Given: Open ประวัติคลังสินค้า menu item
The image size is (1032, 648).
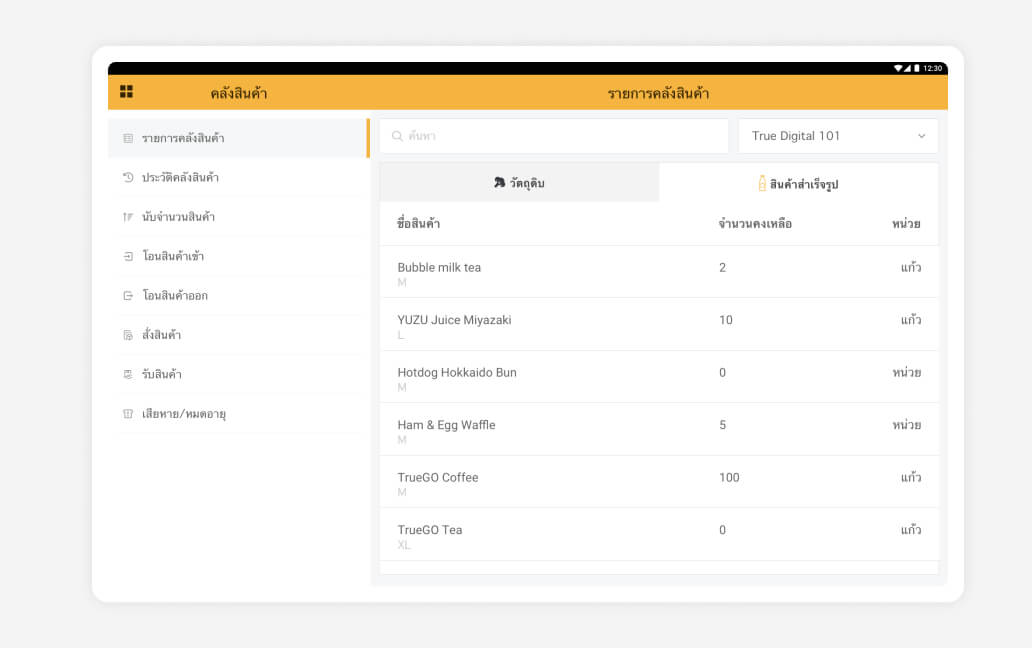Looking at the screenshot, I should 180,177.
